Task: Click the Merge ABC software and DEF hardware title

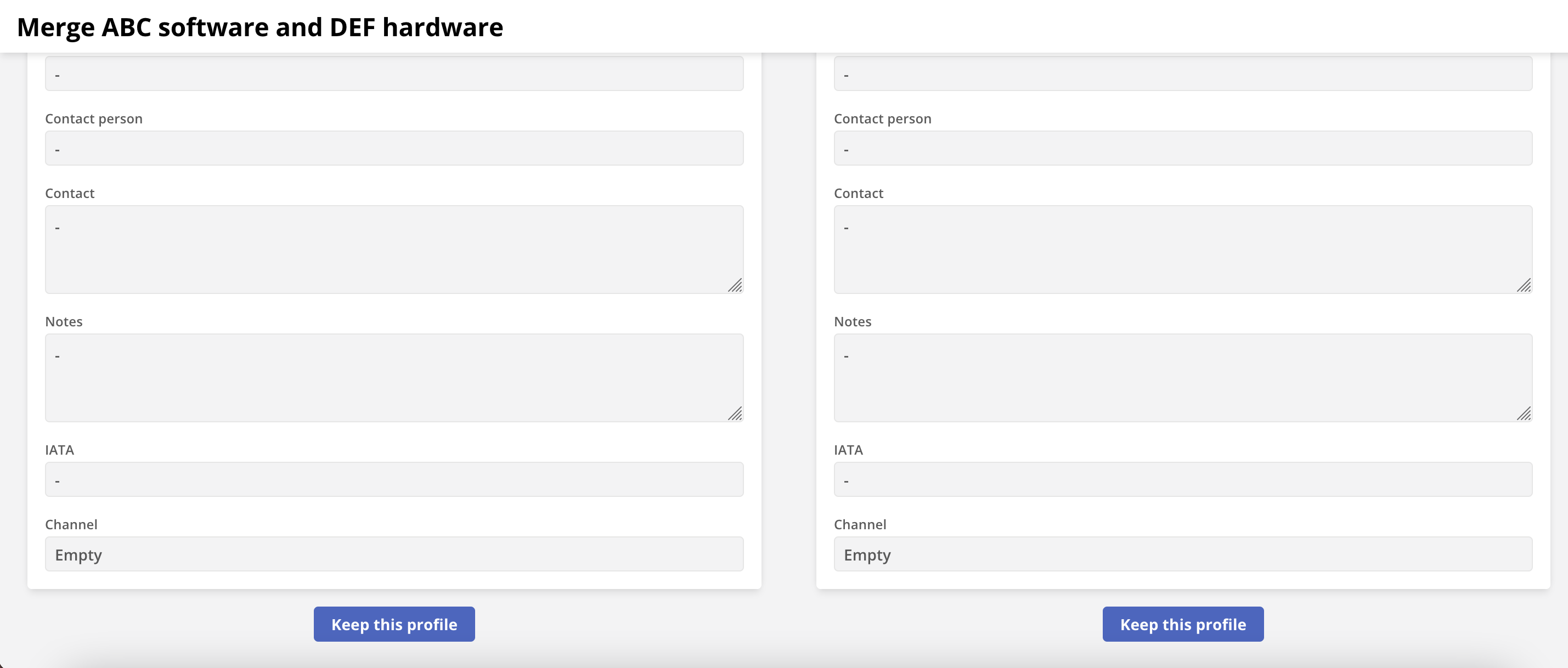Action: [x=261, y=26]
